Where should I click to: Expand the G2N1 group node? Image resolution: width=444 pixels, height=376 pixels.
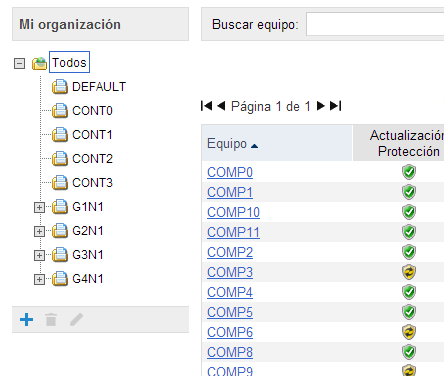[x=39, y=231]
